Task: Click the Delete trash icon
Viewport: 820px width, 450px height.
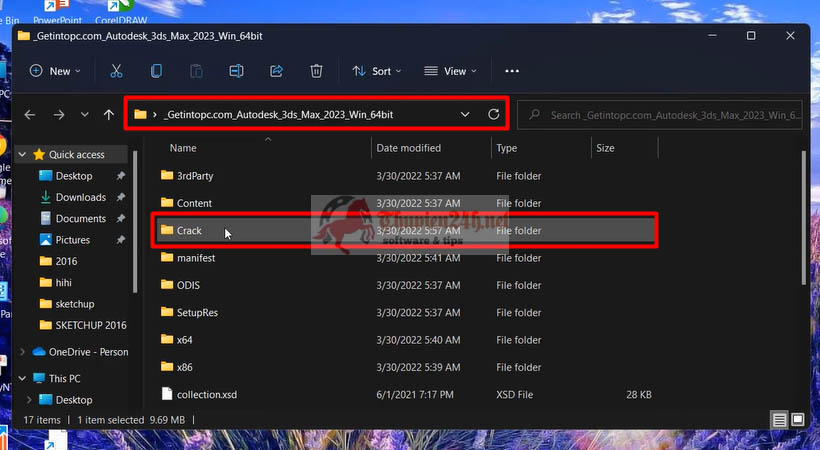Action: click(x=316, y=71)
